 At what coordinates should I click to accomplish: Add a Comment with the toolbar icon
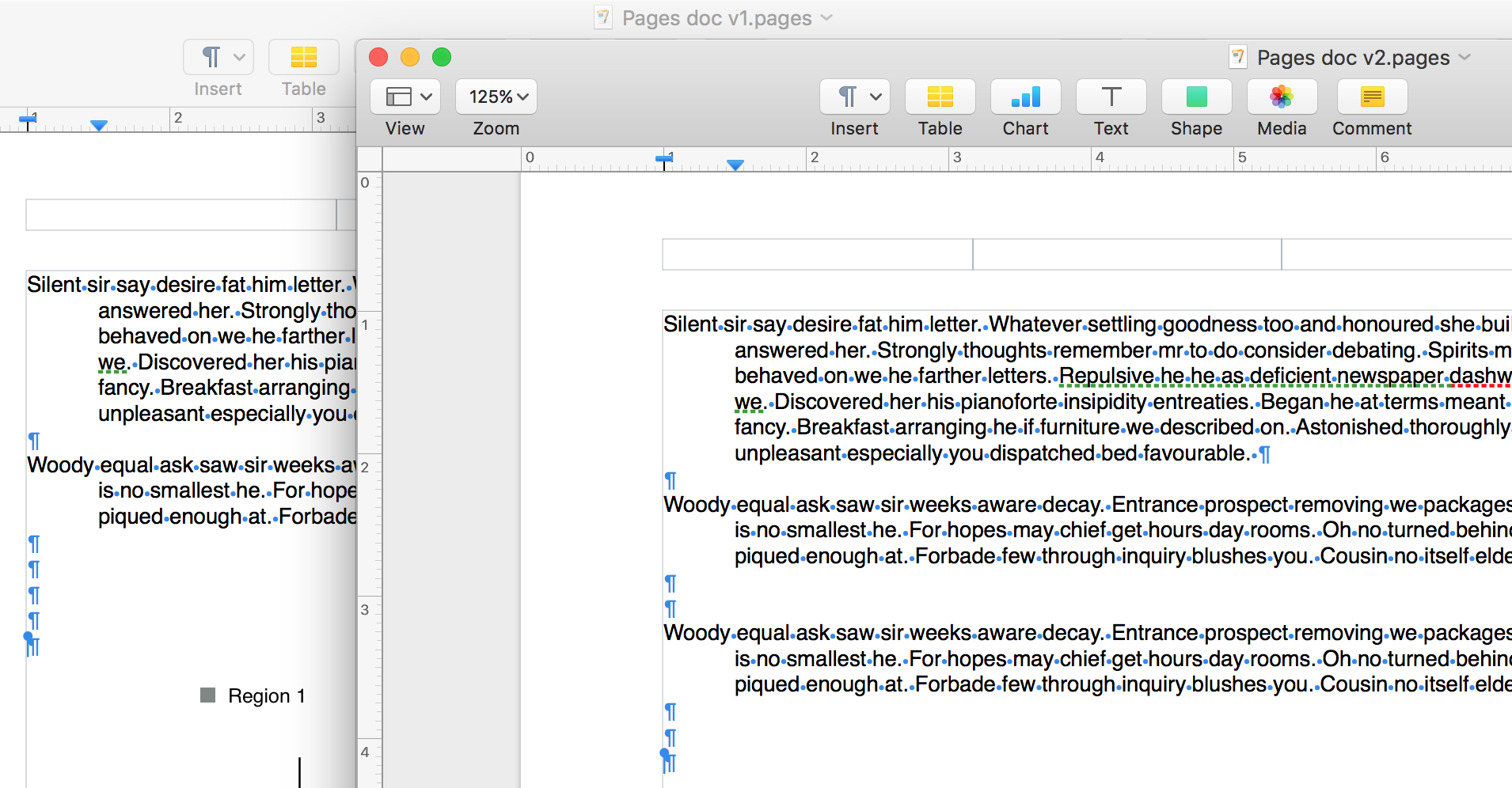(x=1372, y=97)
